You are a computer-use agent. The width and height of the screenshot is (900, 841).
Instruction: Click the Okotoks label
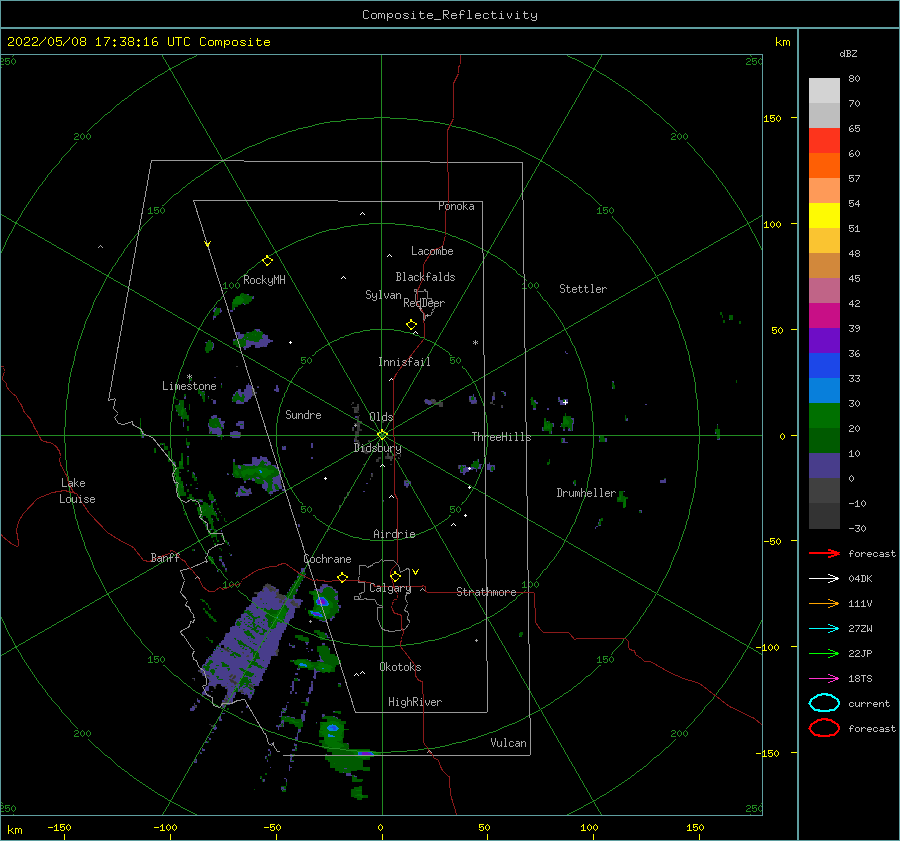400,667
